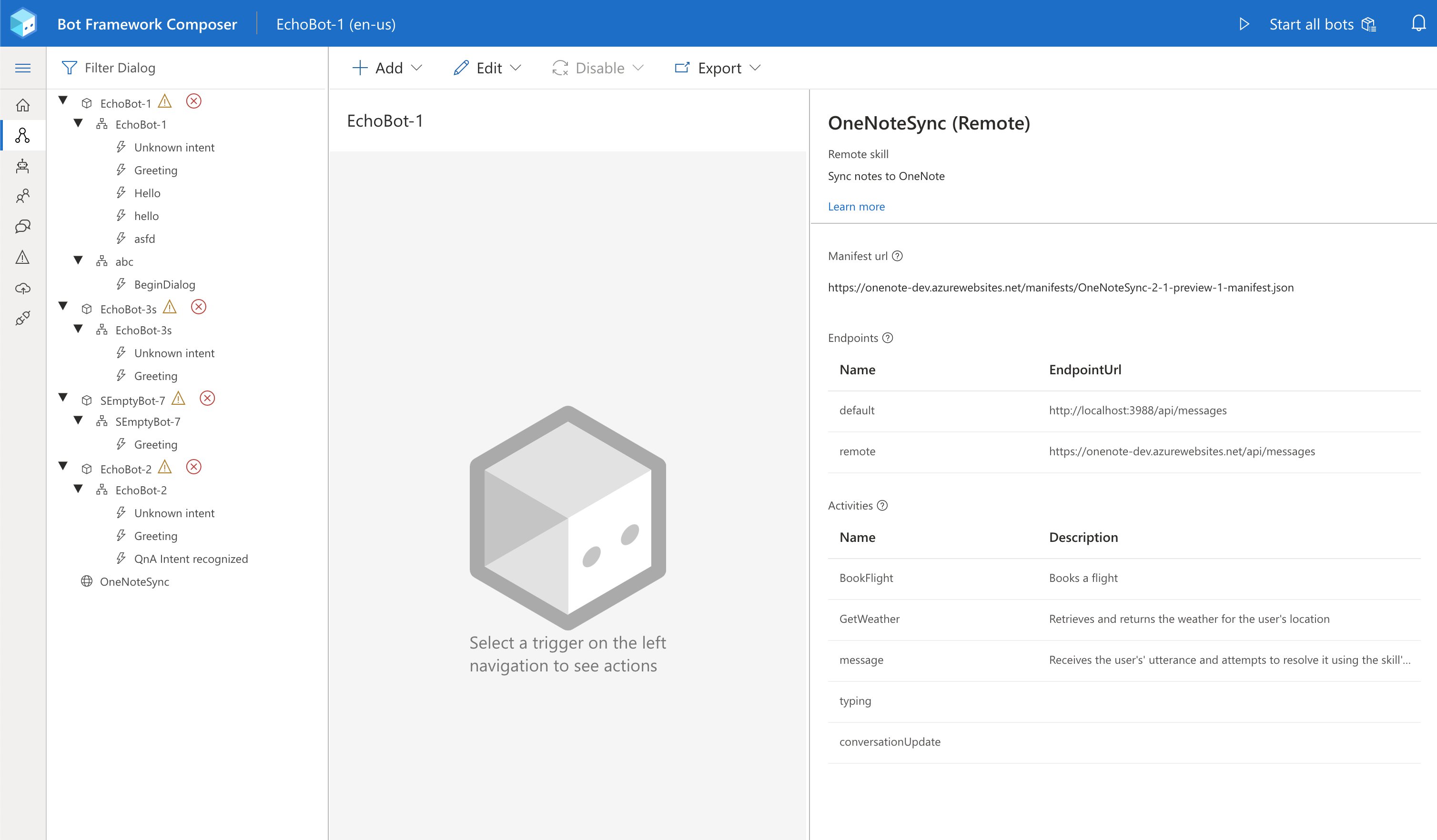Collapse the root EchoBot-1 project tree
Image resolution: width=1437 pixels, height=840 pixels.
click(x=63, y=101)
